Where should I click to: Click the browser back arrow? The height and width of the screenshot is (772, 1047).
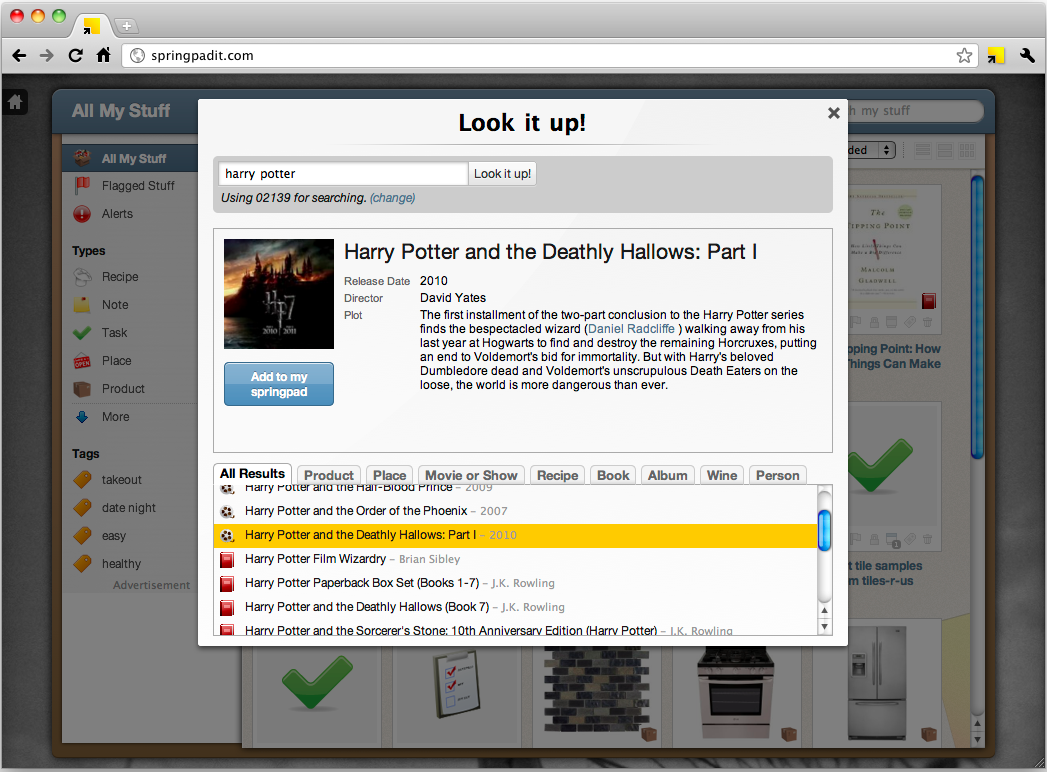19,55
